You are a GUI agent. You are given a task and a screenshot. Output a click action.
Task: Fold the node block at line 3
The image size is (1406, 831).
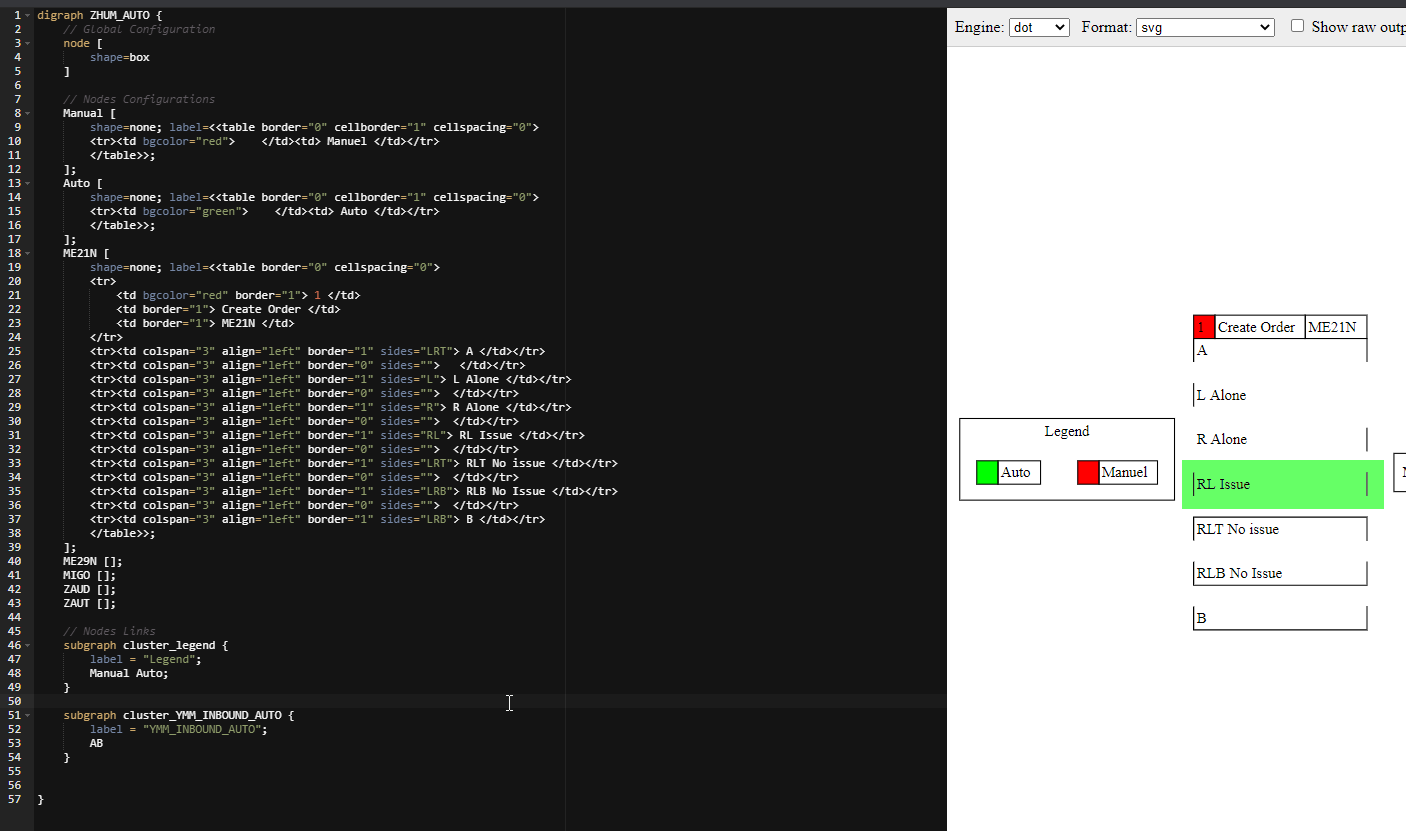(x=28, y=44)
